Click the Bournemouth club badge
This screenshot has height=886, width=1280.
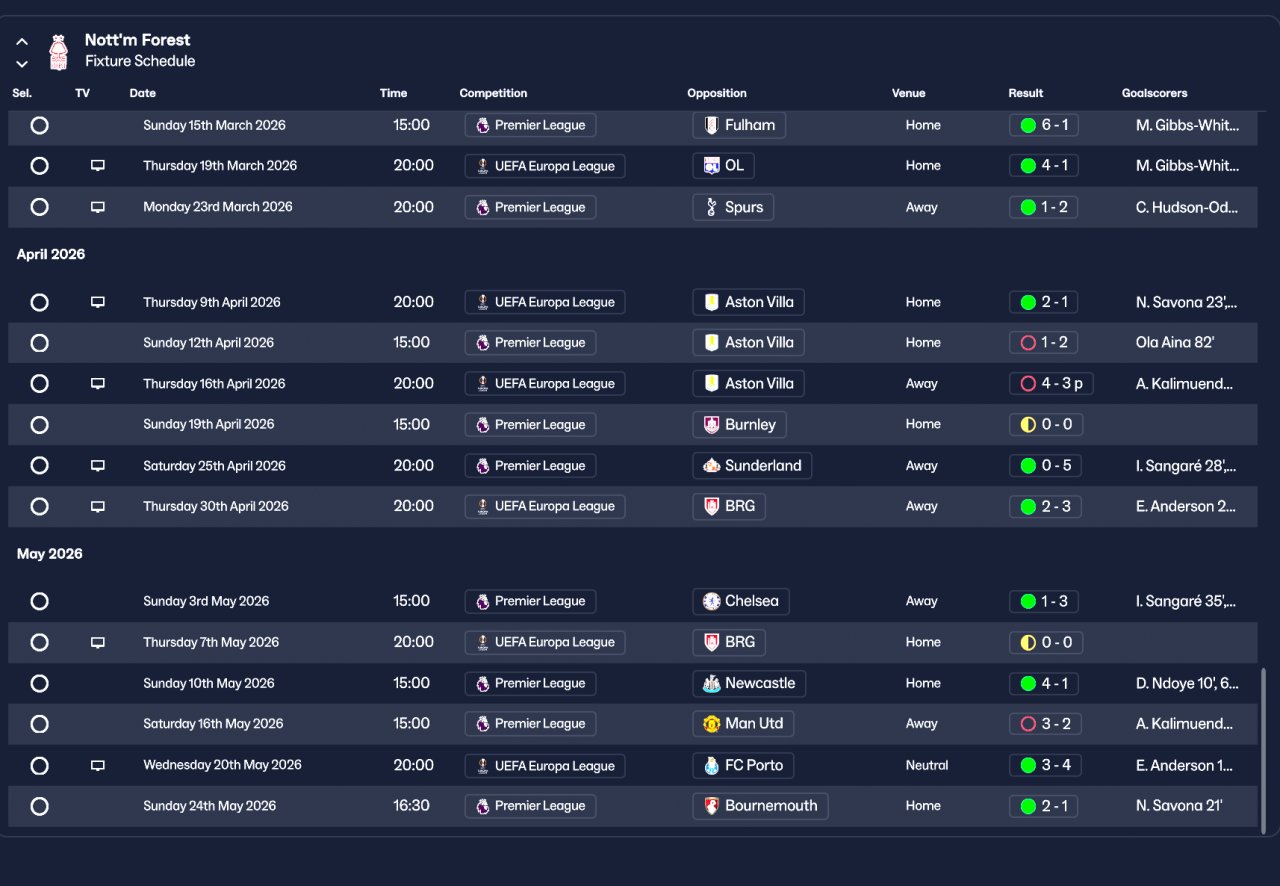[x=711, y=806]
